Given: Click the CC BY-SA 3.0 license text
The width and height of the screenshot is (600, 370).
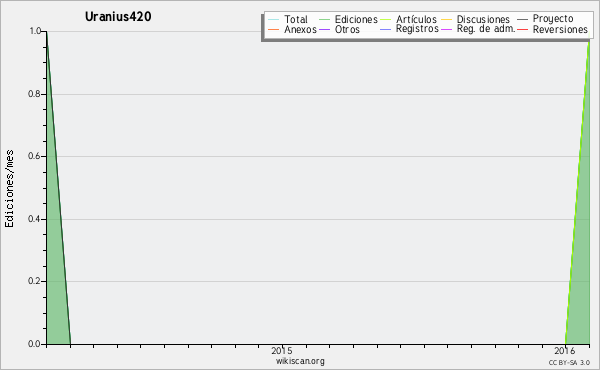Looking at the screenshot, I should click(569, 363).
